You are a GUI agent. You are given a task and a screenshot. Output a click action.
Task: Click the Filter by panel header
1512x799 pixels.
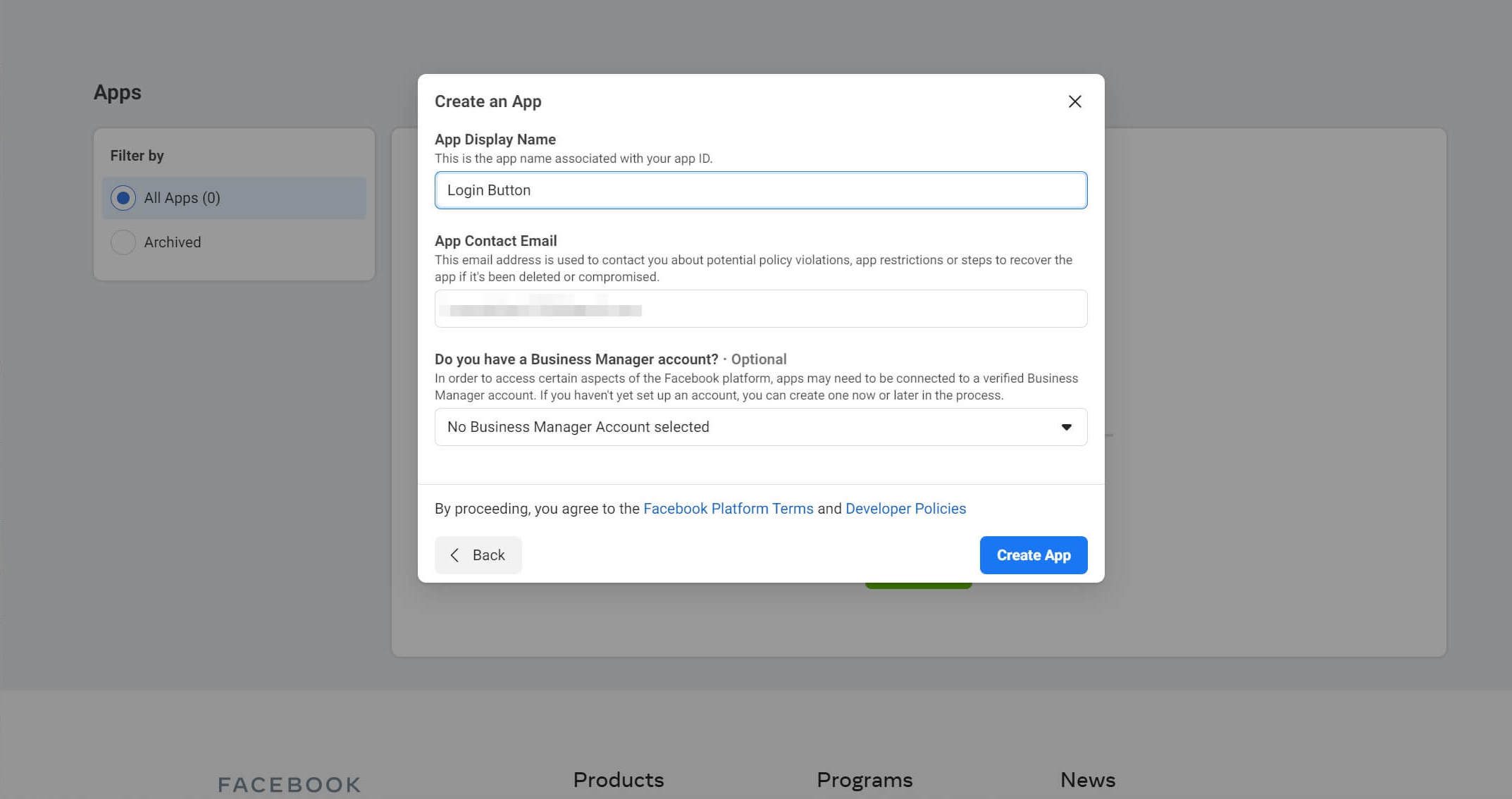pos(136,156)
